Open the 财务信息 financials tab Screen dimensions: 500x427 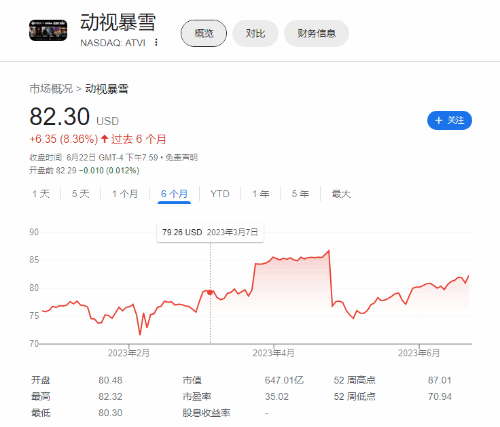[316, 33]
